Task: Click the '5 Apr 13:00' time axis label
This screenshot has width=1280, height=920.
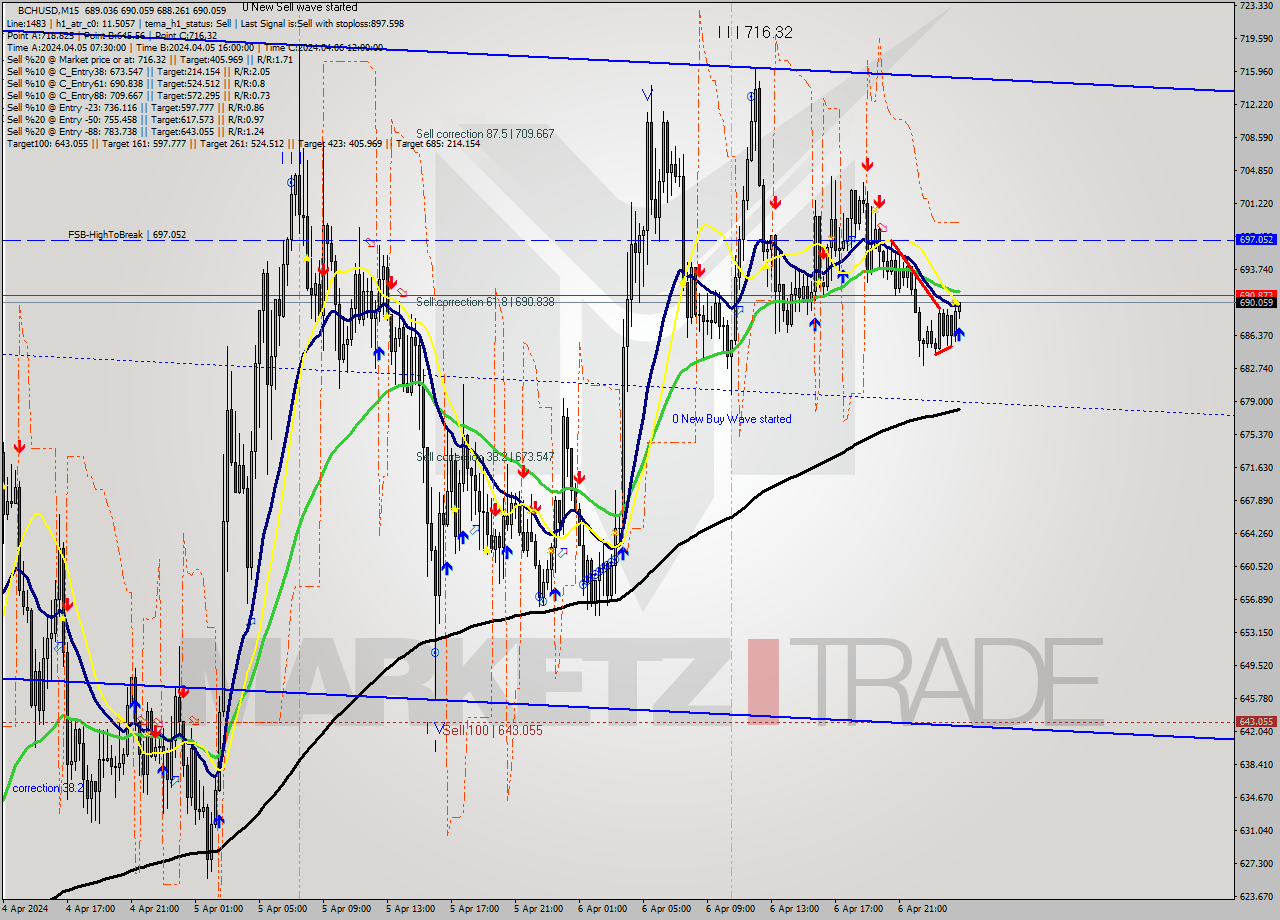Action: coord(411,910)
